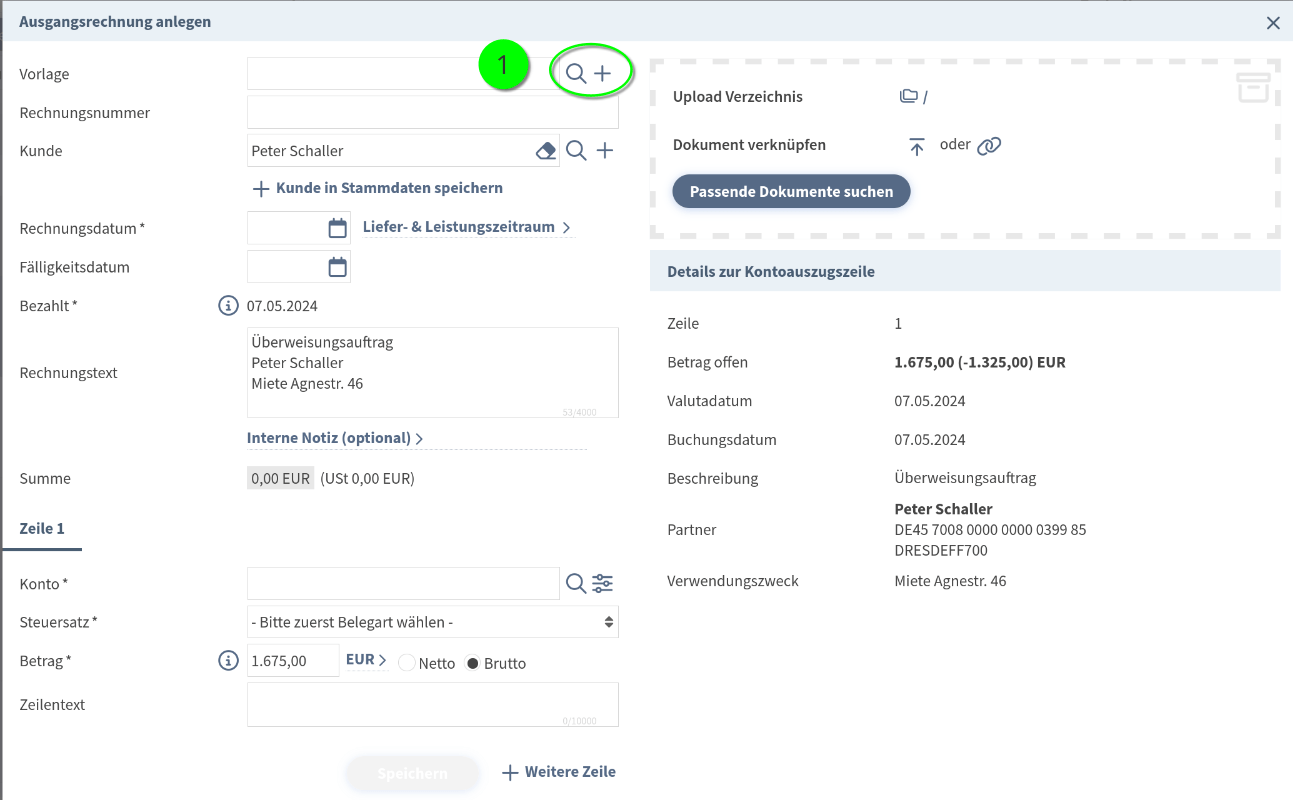This screenshot has height=800, width=1293.
Task: Select the Netto radio button
Action: (407, 663)
